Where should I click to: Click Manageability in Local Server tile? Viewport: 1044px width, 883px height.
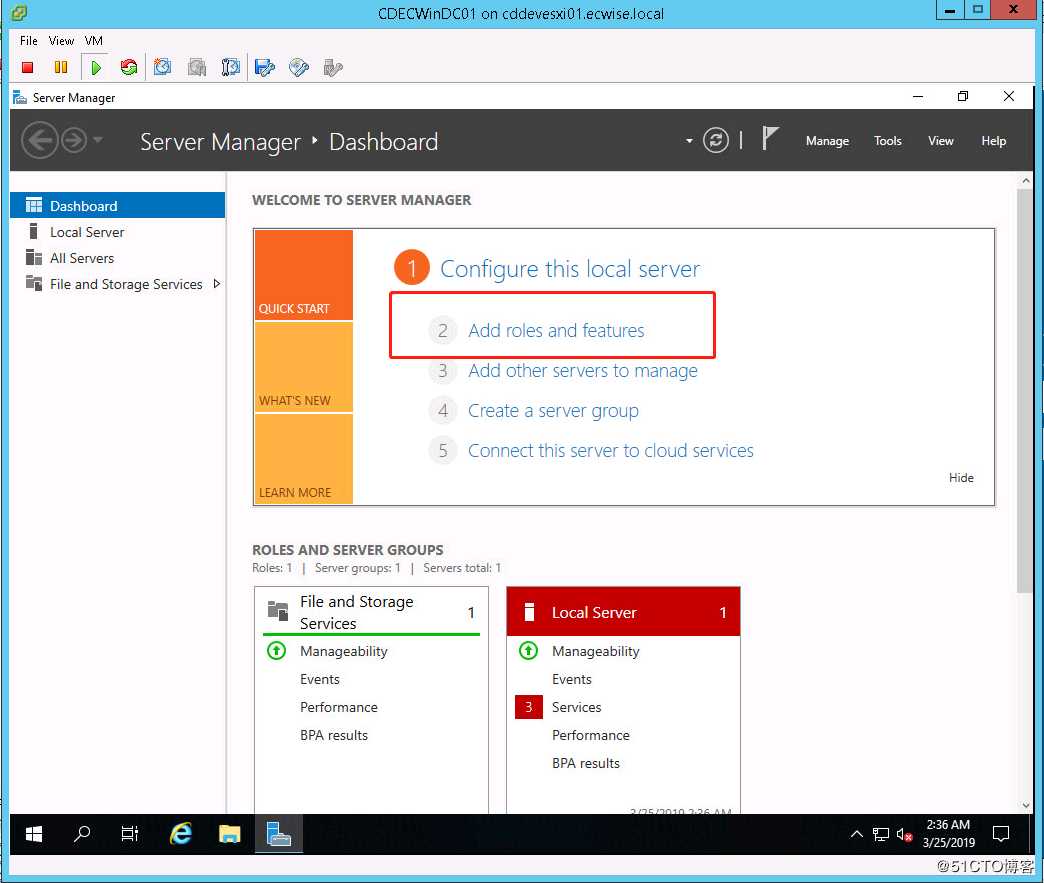[595, 651]
